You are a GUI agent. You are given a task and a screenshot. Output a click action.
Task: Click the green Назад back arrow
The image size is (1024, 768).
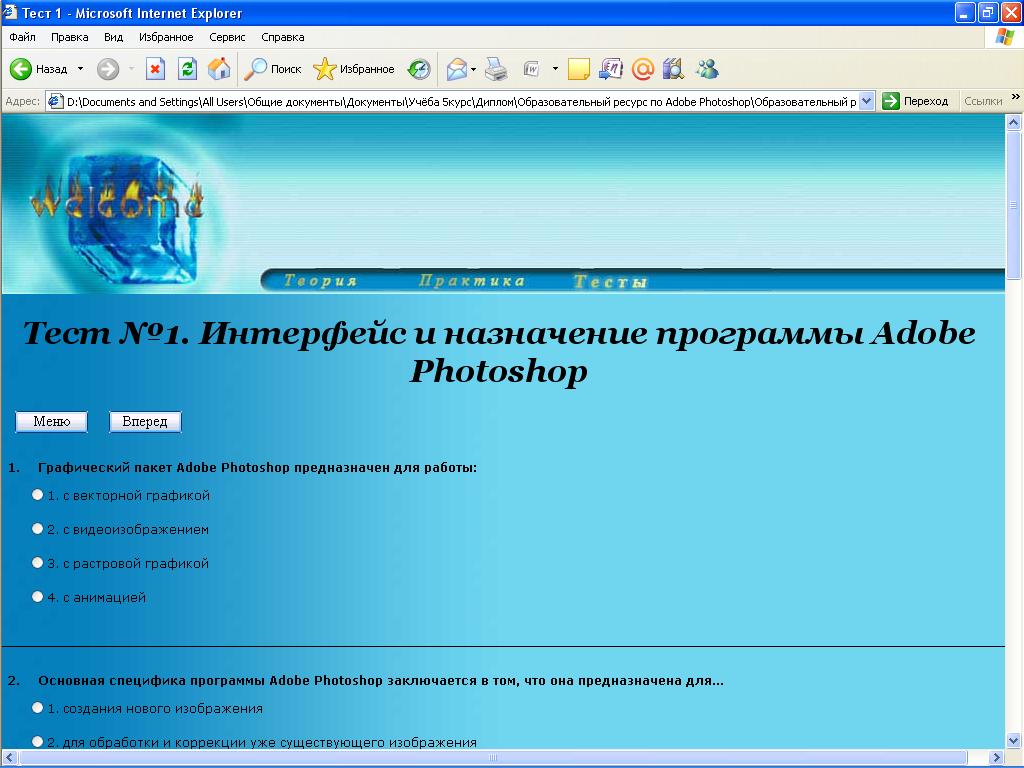pyautogui.click(x=21, y=69)
